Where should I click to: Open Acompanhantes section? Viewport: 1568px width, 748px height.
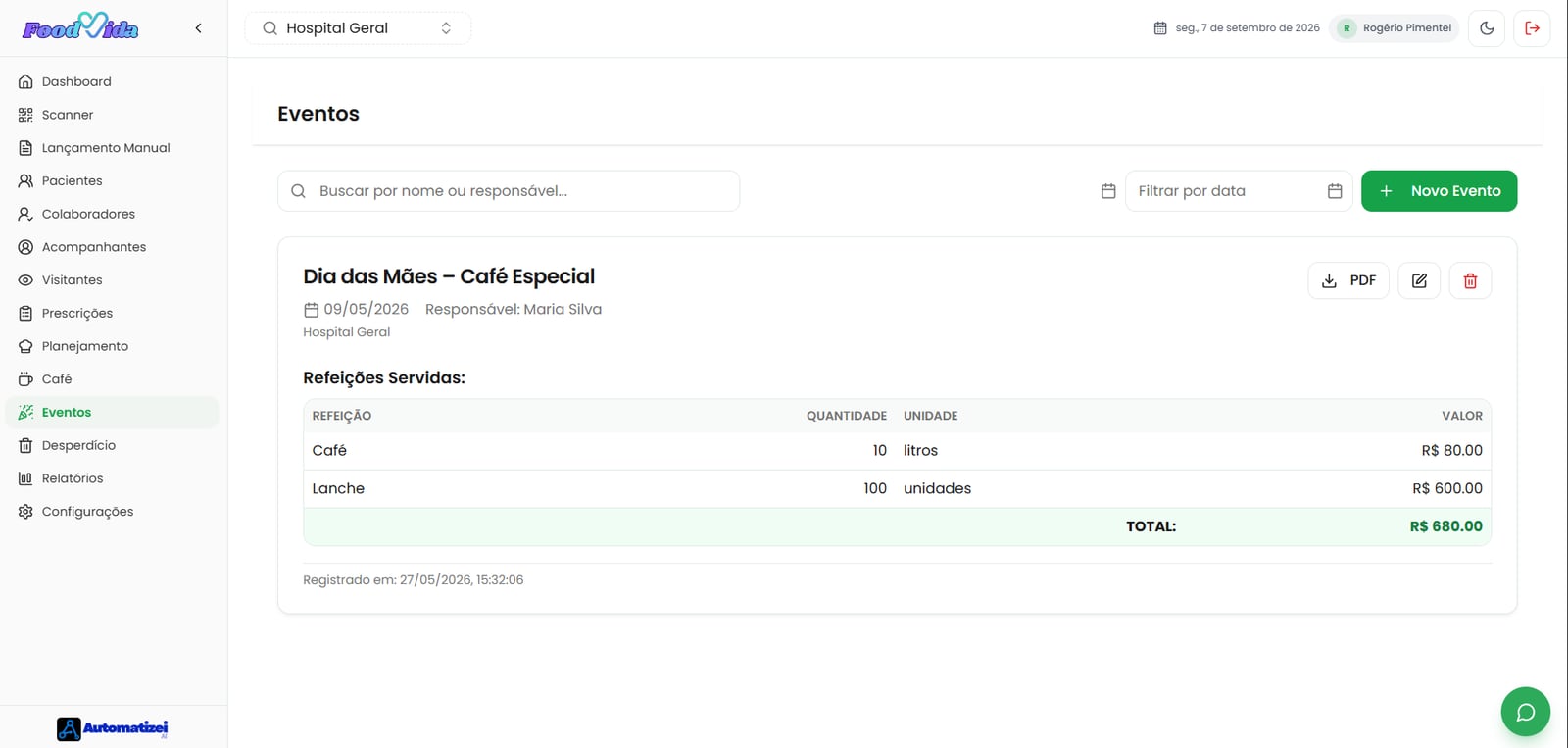pos(112,247)
